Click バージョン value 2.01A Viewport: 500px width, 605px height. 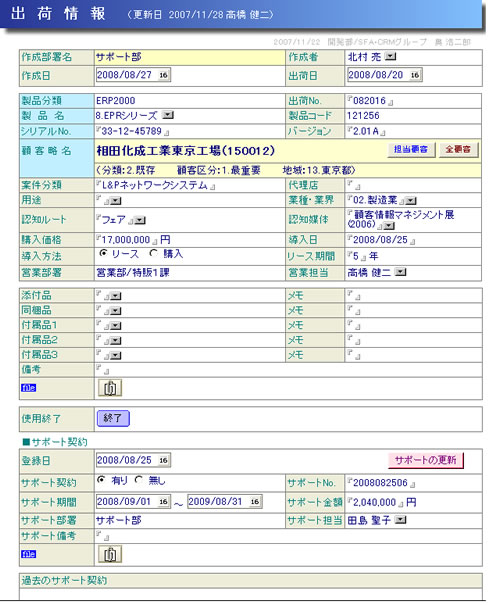click(366, 132)
